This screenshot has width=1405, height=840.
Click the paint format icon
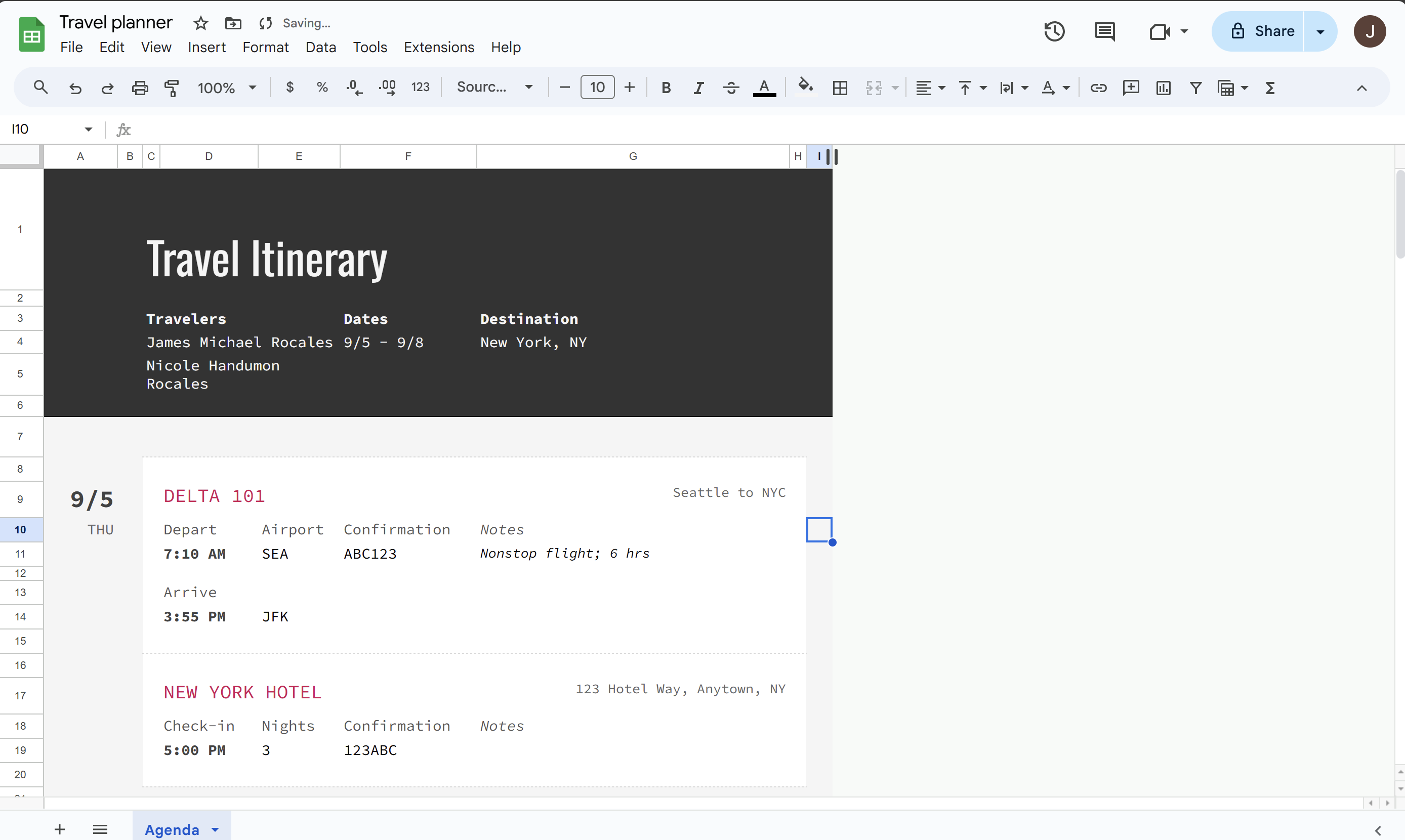(x=172, y=88)
